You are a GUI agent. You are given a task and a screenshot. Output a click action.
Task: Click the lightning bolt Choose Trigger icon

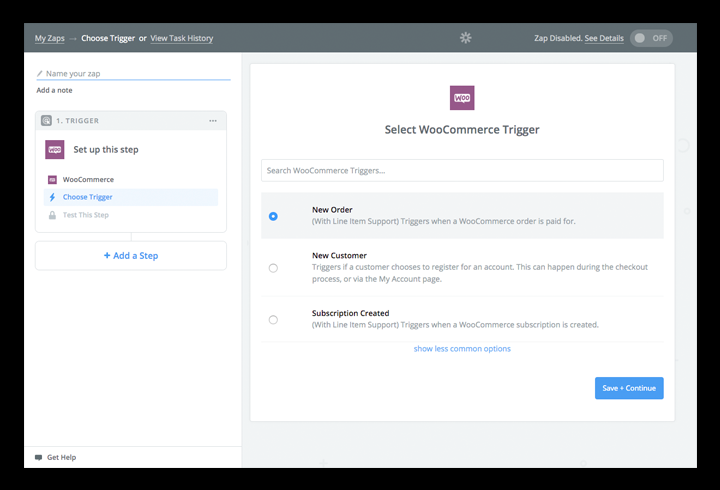(52, 197)
